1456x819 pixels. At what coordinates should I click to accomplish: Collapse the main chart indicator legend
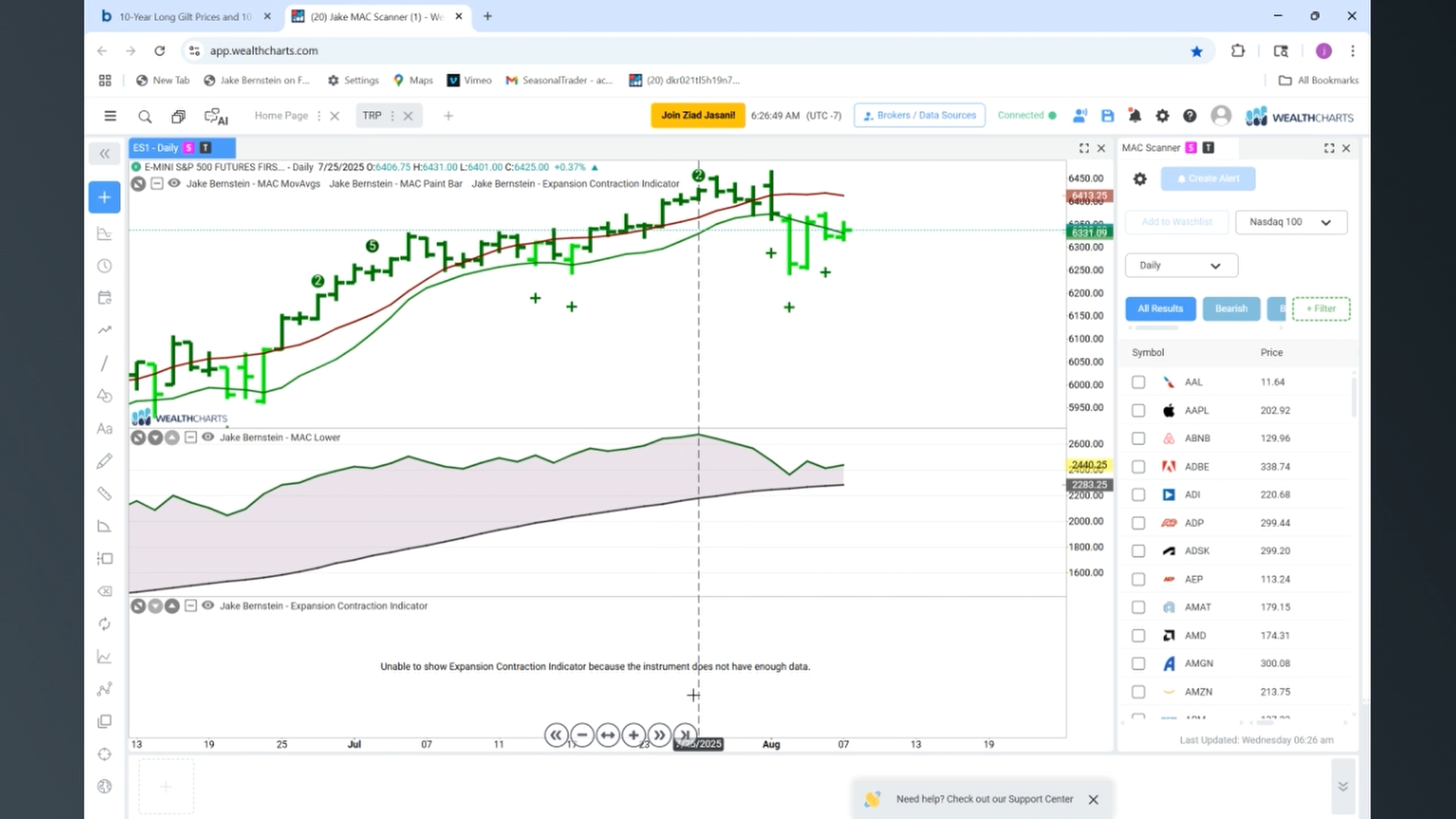tap(157, 184)
